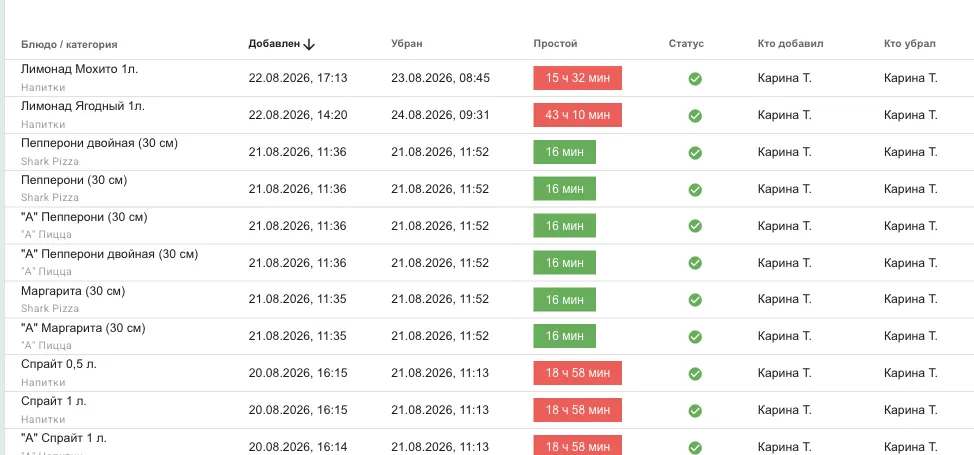The image size is (974, 455).
Task: Click the added date 20.08.2026, 16:14
Action: [x=298, y=447]
